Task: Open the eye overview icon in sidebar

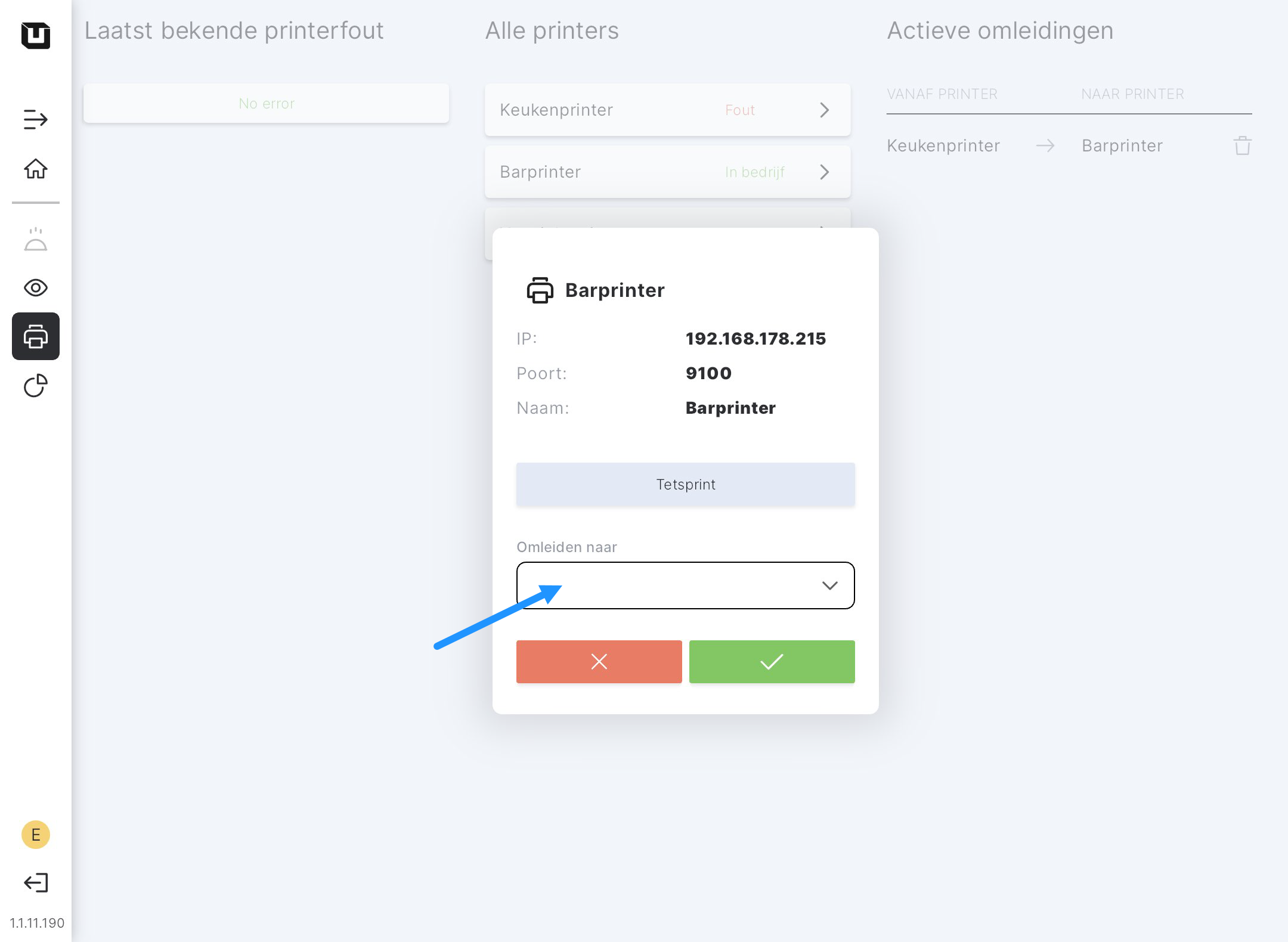Action: click(36, 288)
